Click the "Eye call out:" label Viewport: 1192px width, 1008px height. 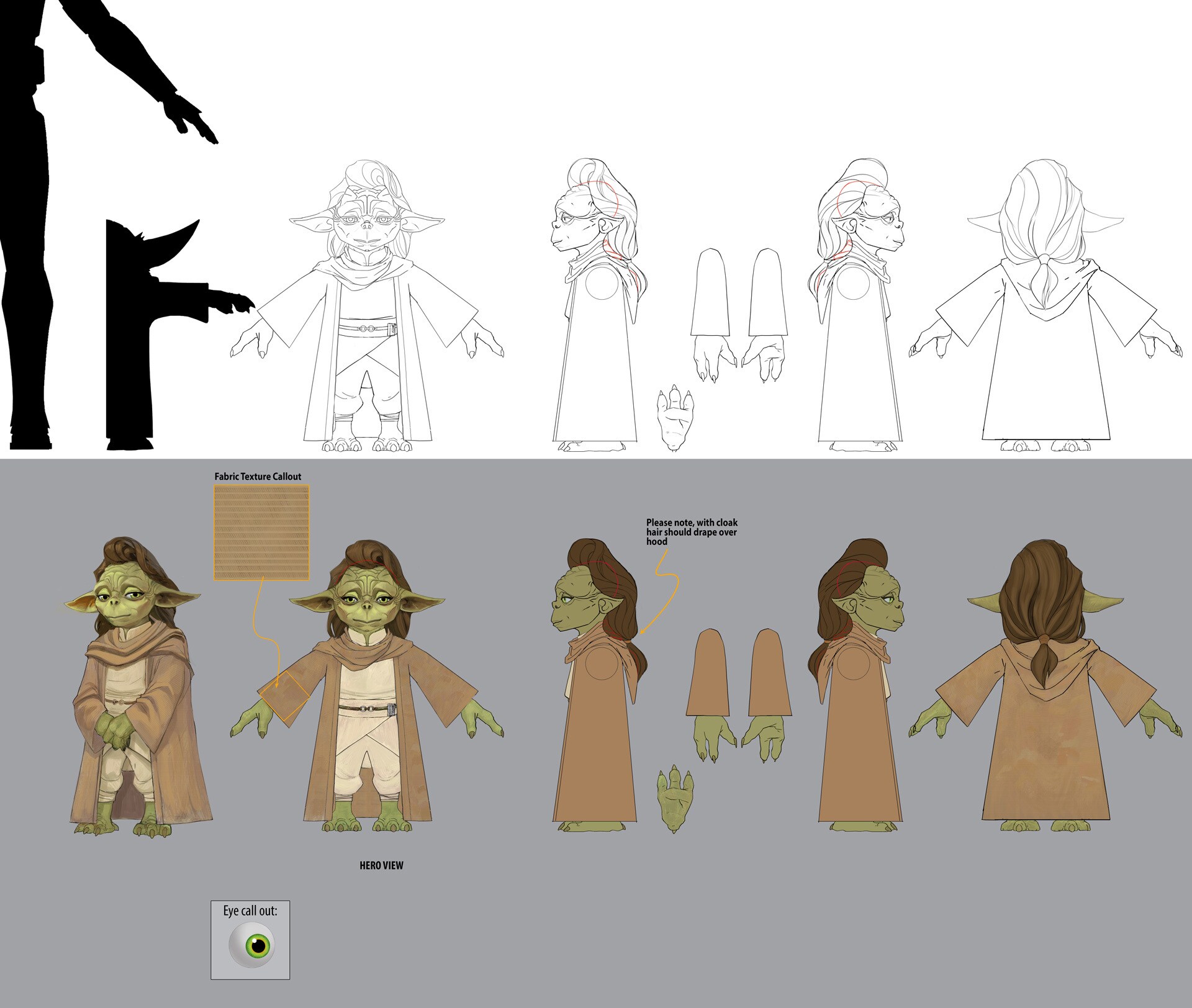click(250, 911)
